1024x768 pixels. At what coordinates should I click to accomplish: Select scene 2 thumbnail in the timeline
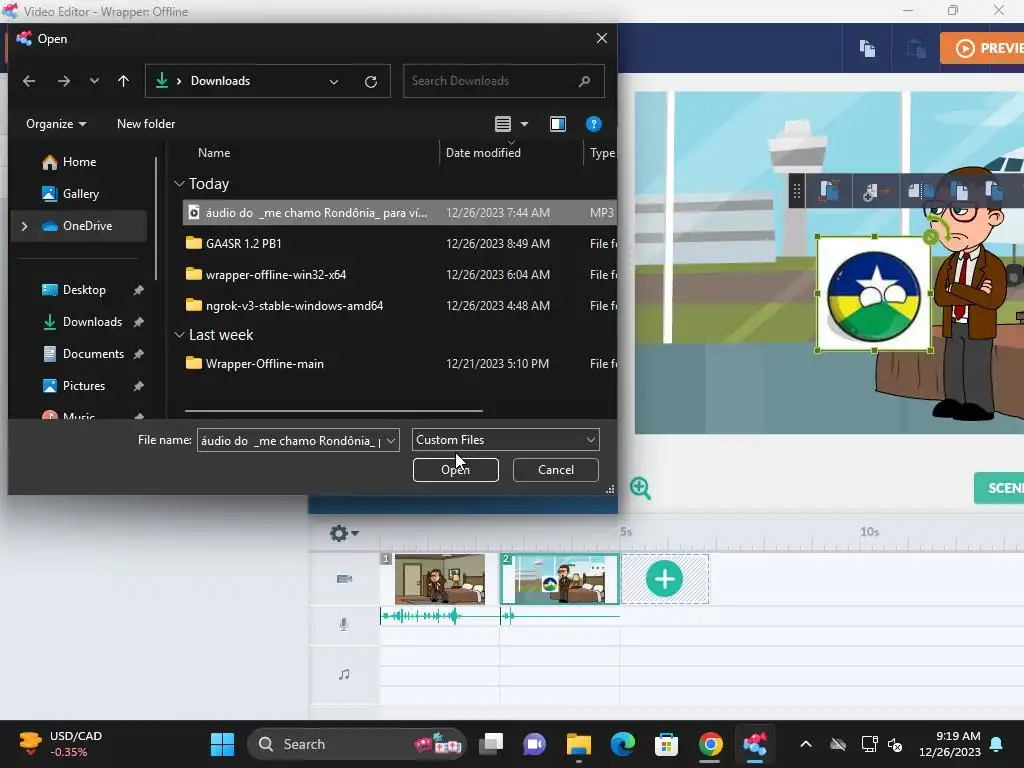560,579
